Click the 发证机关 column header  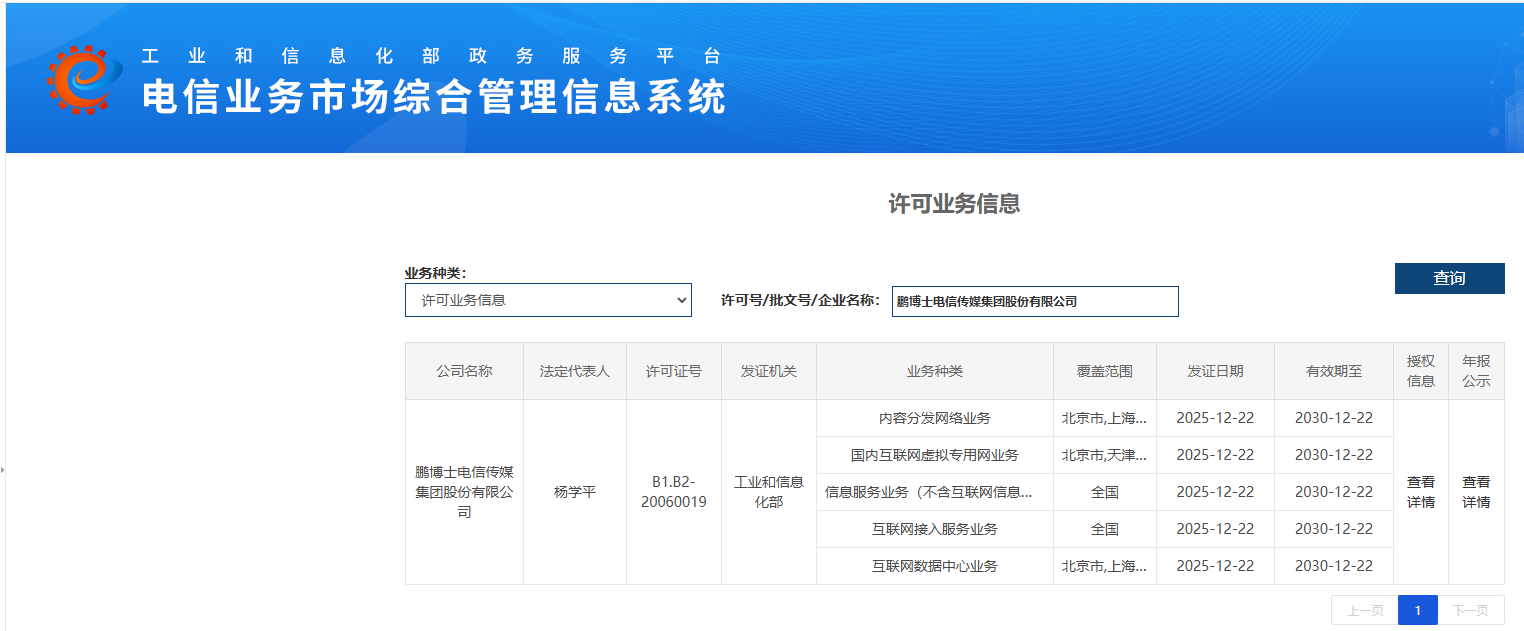click(x=768, y=371)
